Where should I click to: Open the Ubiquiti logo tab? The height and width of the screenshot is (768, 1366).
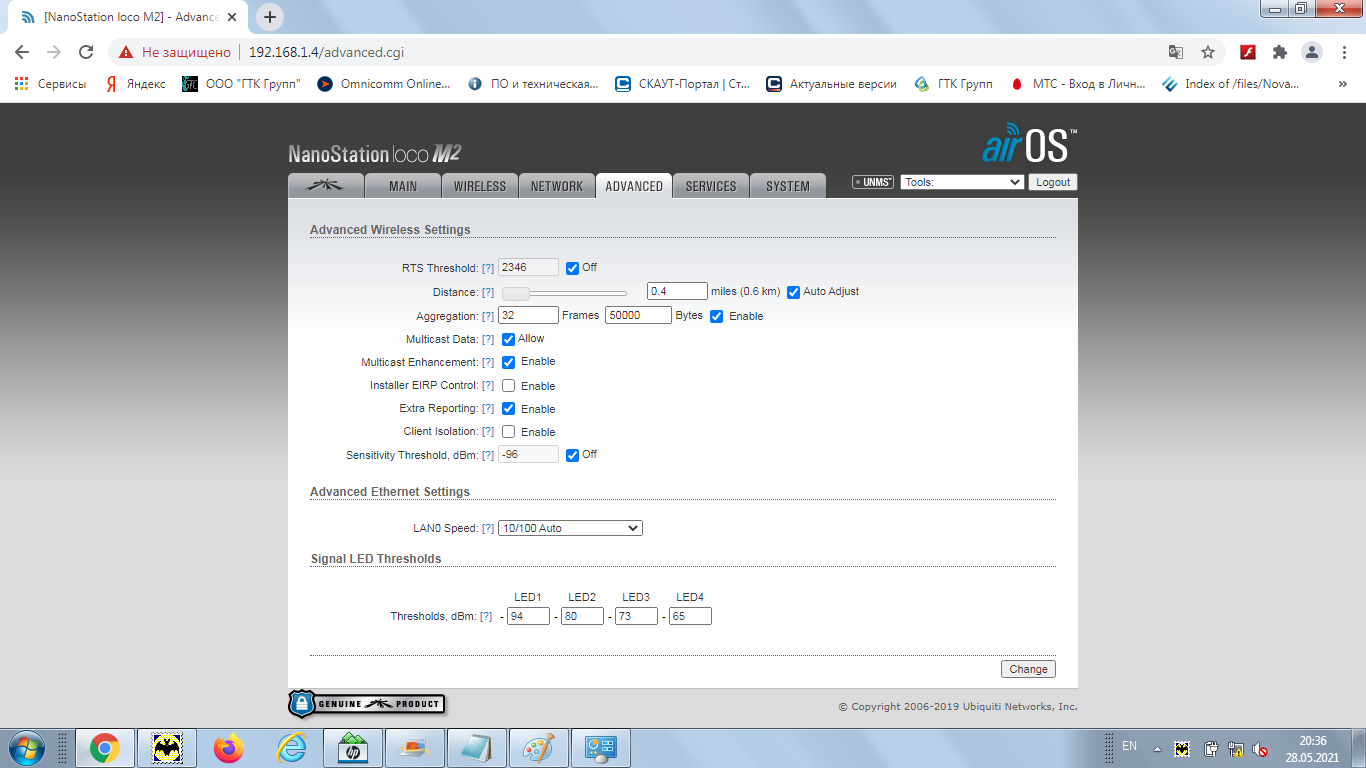[x=325, y=185]
